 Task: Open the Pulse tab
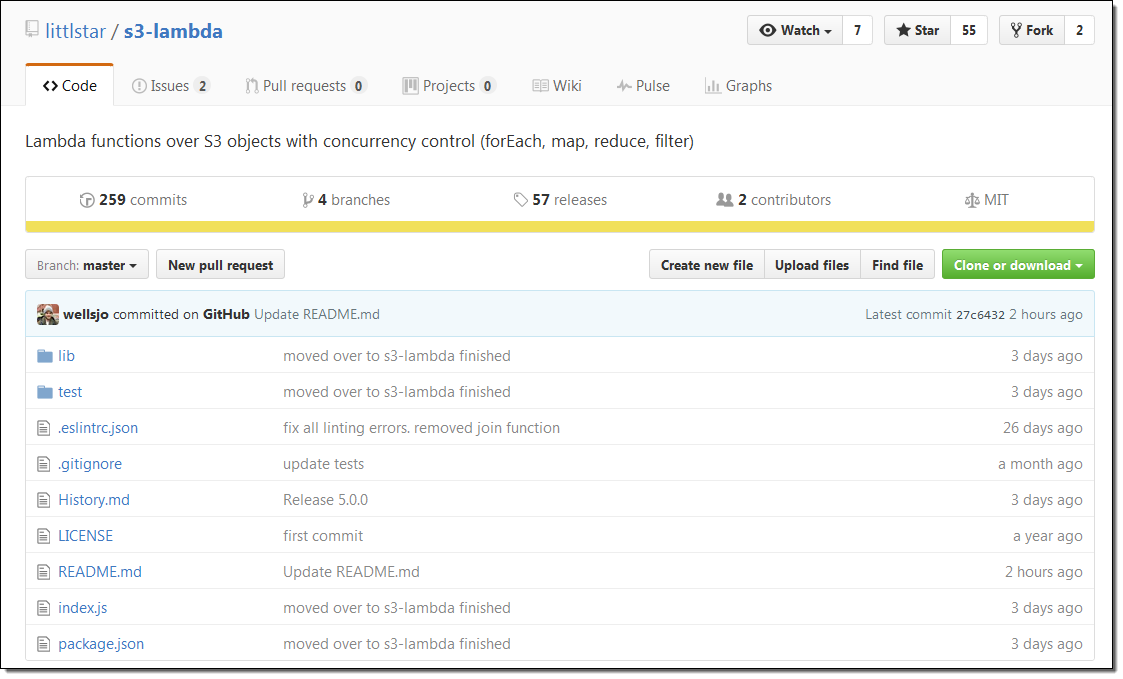(x=643, y=86)
